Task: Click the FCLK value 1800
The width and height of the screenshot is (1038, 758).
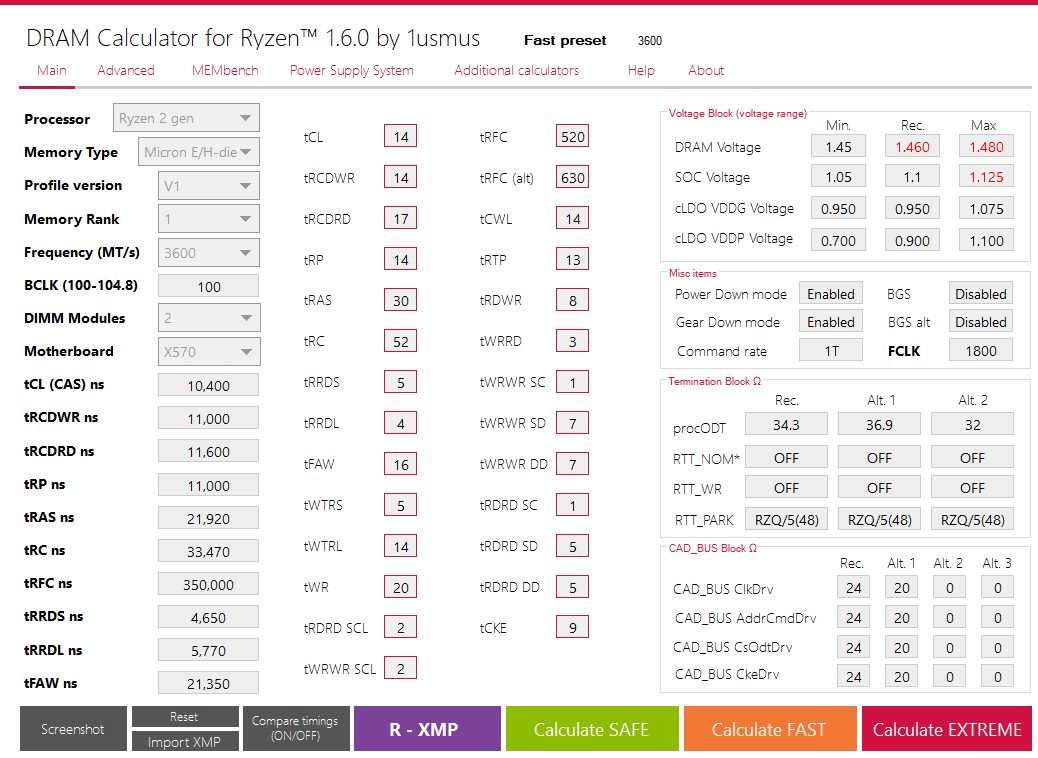Action: (980, 350)
